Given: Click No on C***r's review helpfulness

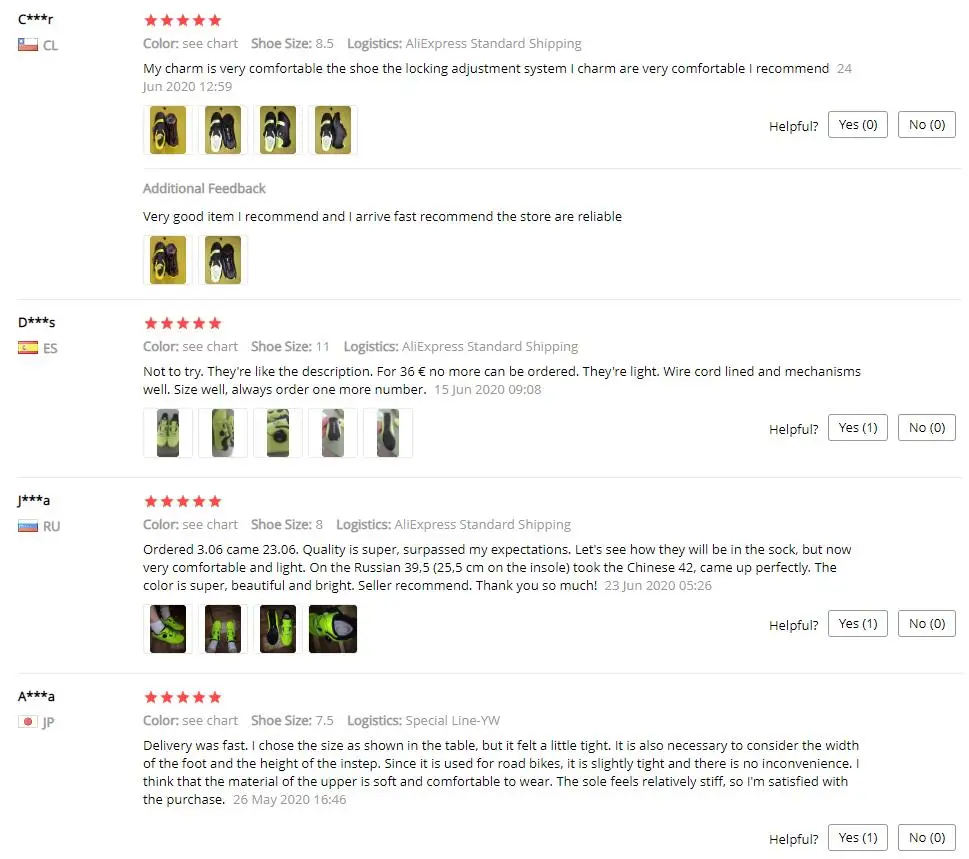Looking at the screenshot, I should coord(926,125).
